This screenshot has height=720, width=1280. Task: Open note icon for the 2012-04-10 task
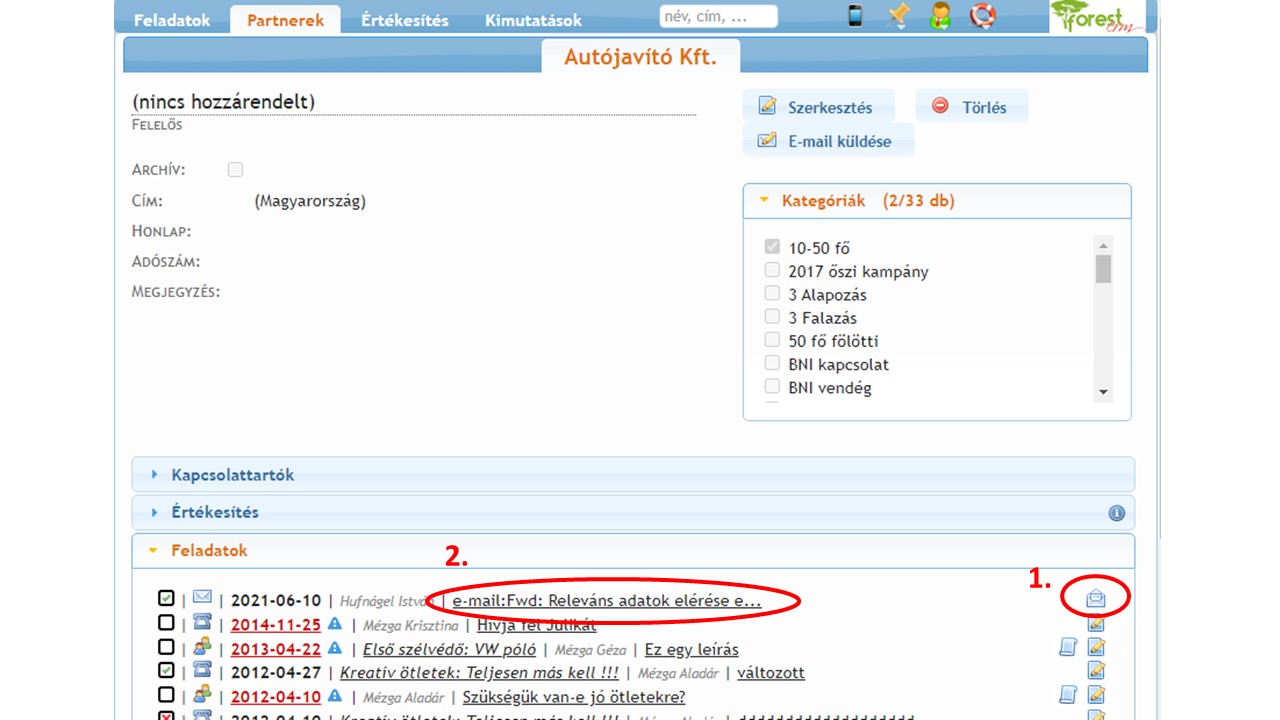tap(1068, 694)
